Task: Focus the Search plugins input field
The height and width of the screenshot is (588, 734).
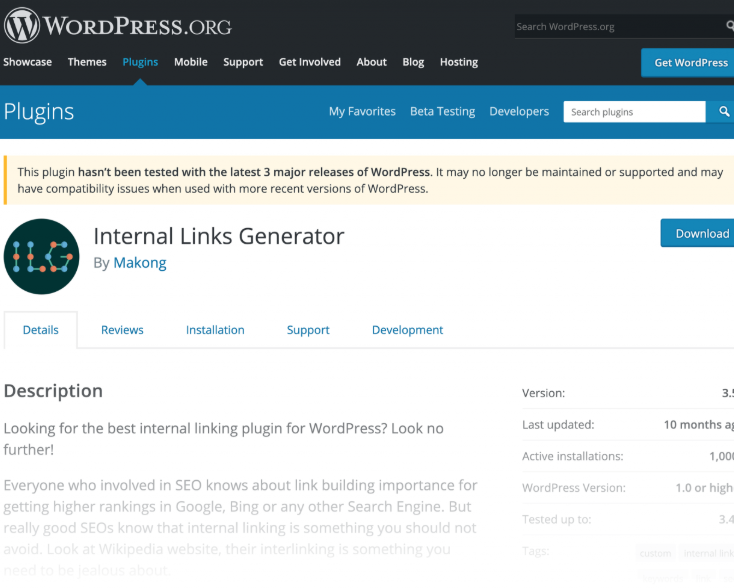Action: click(634, 112)
